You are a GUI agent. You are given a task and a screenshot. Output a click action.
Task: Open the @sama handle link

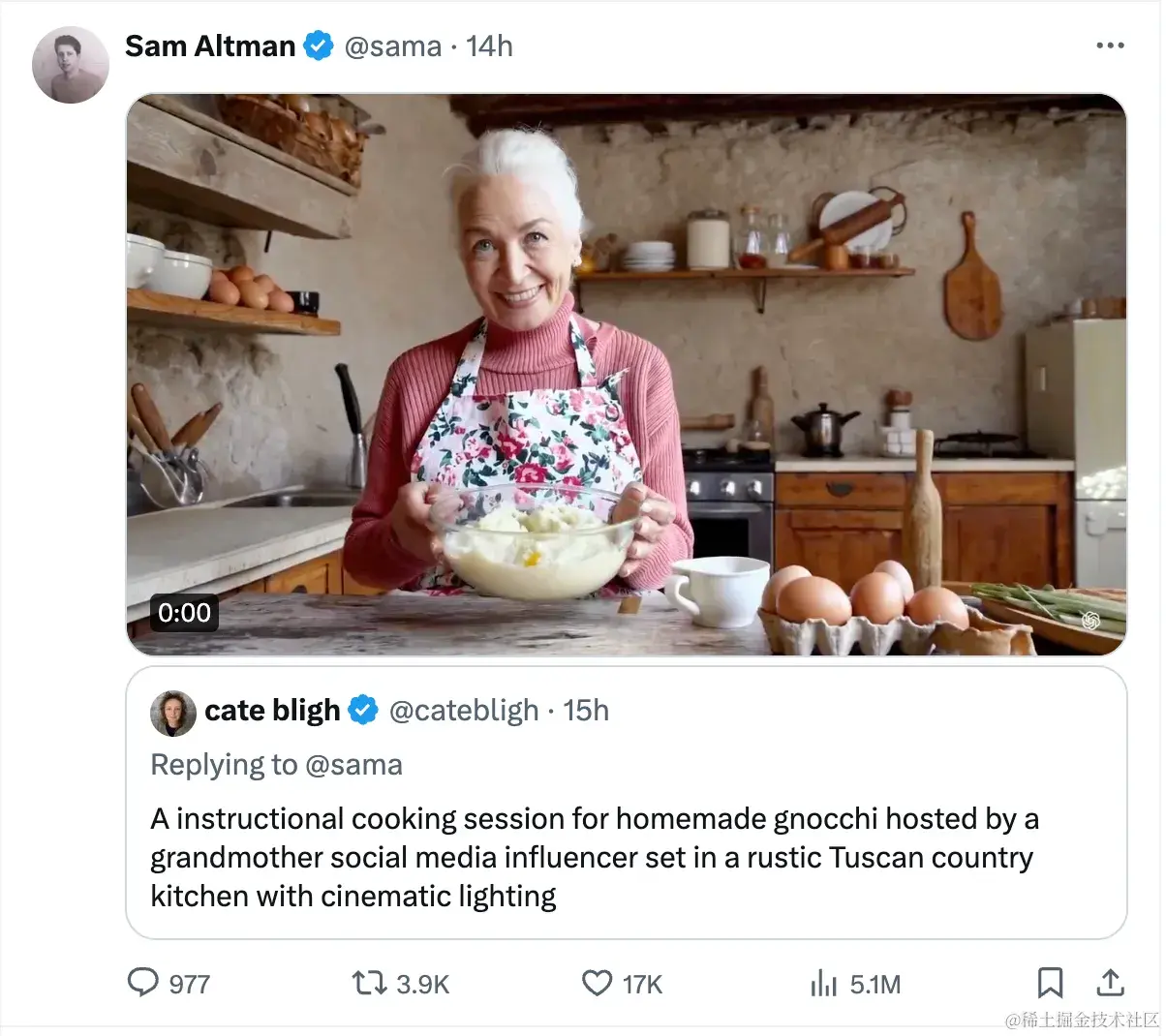392,46
